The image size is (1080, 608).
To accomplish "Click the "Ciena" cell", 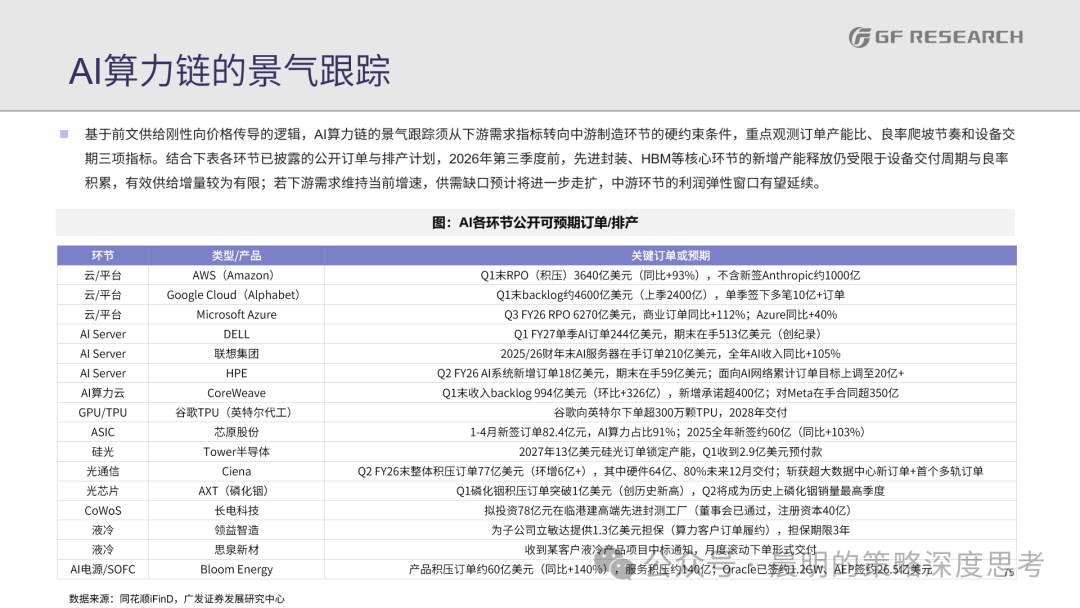I will coord(236,472).
